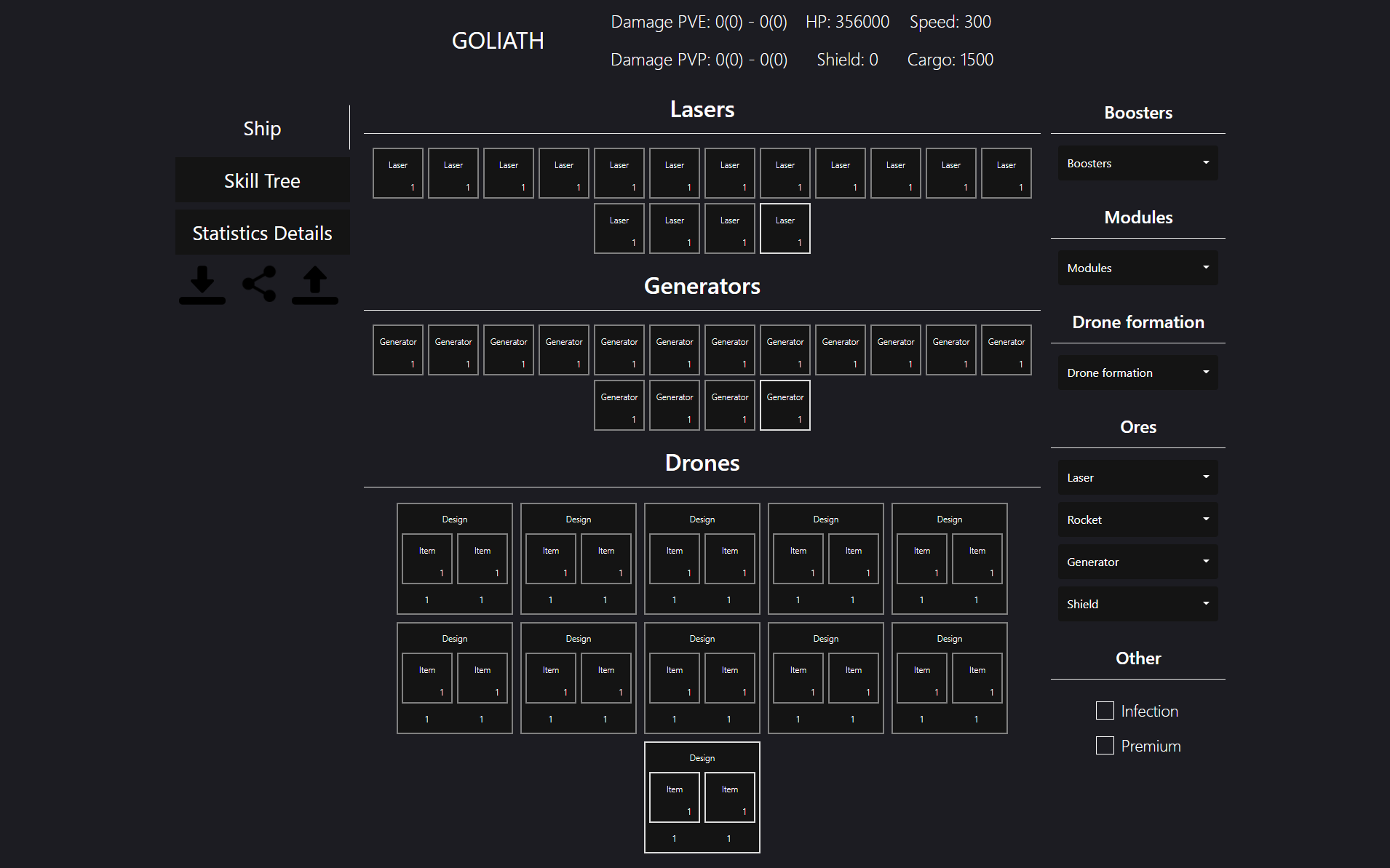Toggle the Premium checkbox
Image resolution: width=1390 pixels, height=868 pixels.
(x=1105, y=746)
